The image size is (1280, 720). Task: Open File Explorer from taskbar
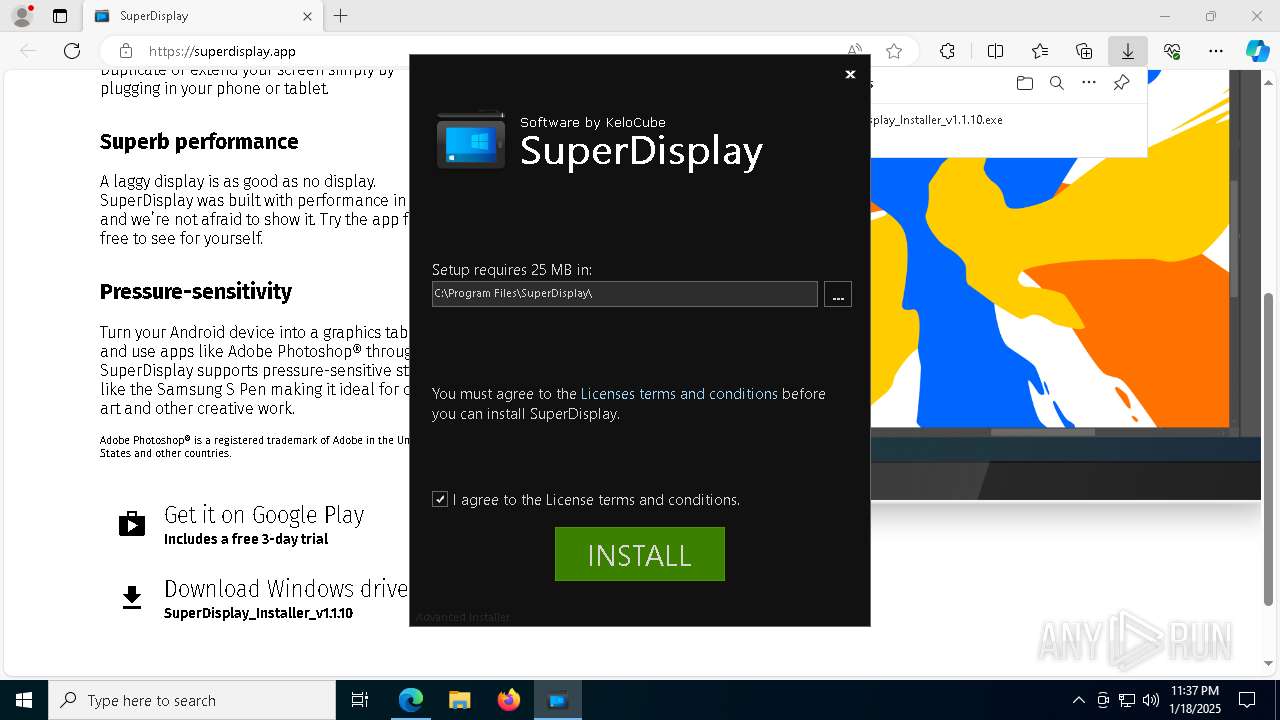click(460, 700)
